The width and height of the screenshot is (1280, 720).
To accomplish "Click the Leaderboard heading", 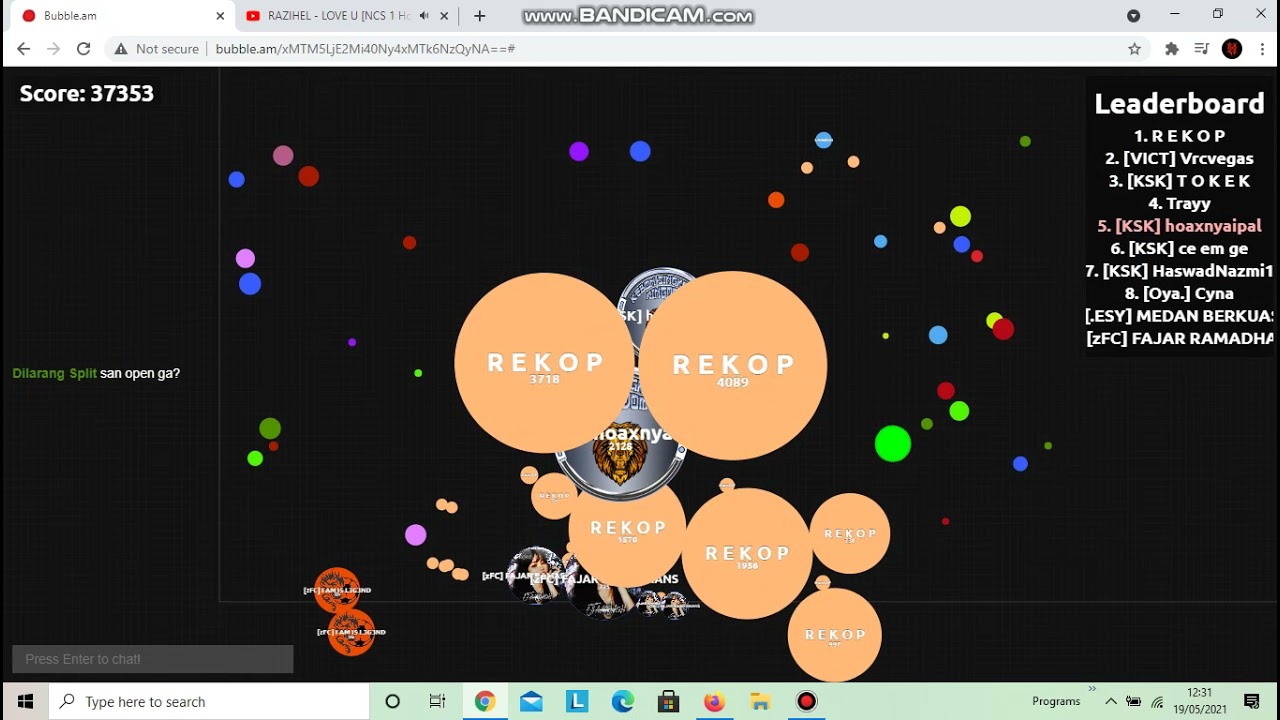I will tap(1179, 103).
